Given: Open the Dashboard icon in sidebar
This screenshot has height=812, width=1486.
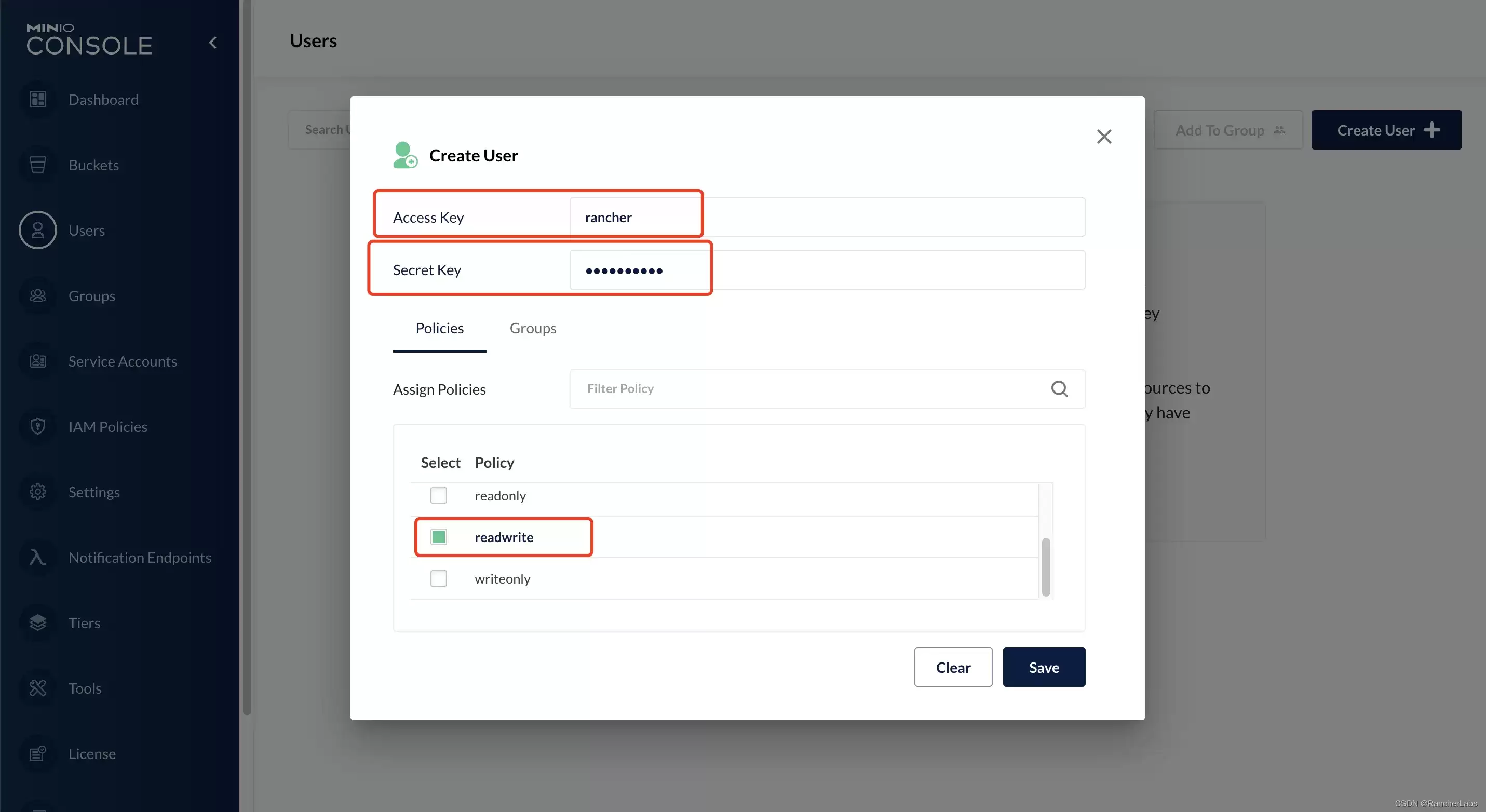Looking at the screenshot, I should (x=37, y=99).
